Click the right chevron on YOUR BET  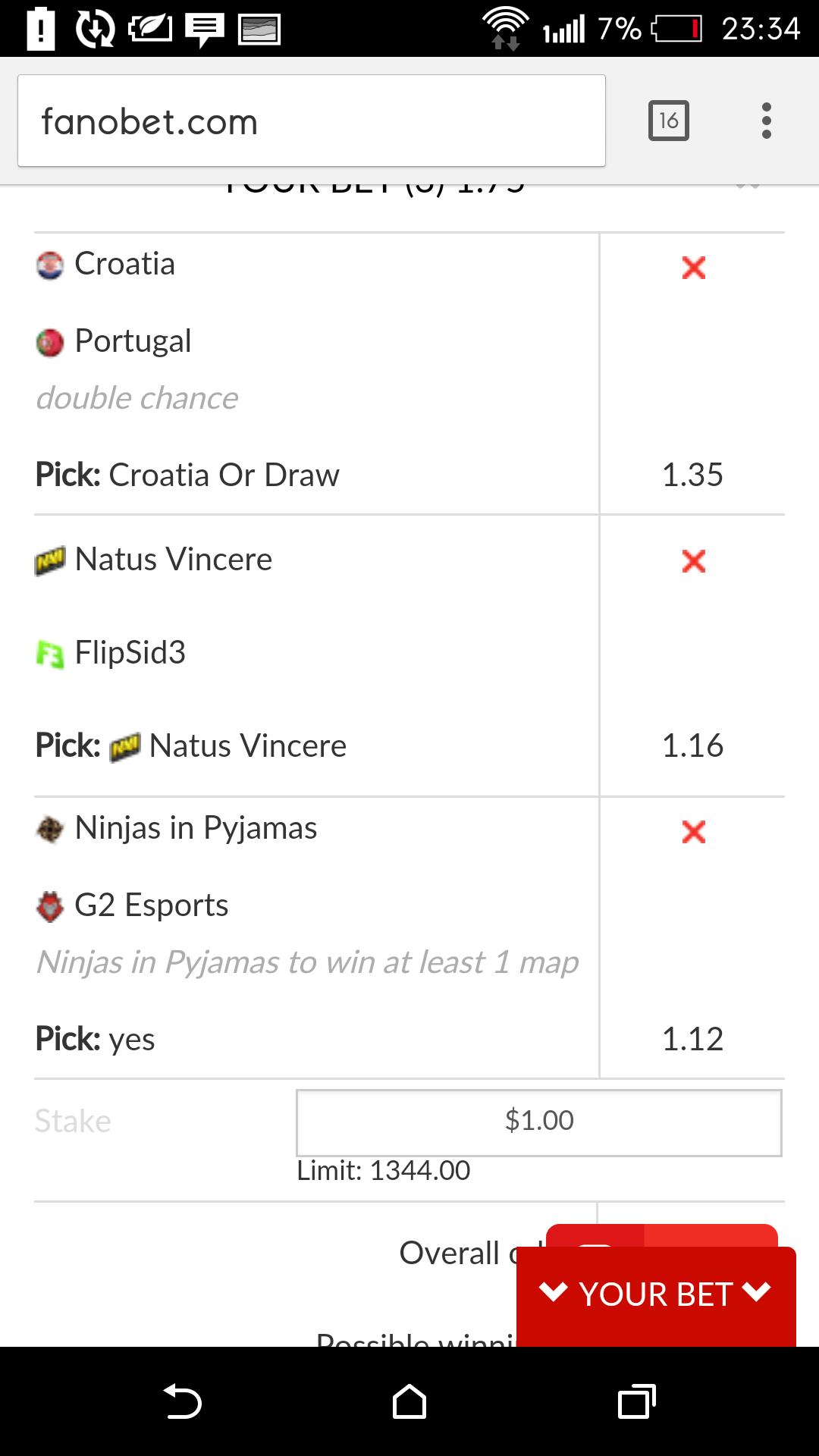pos(757,1291)
